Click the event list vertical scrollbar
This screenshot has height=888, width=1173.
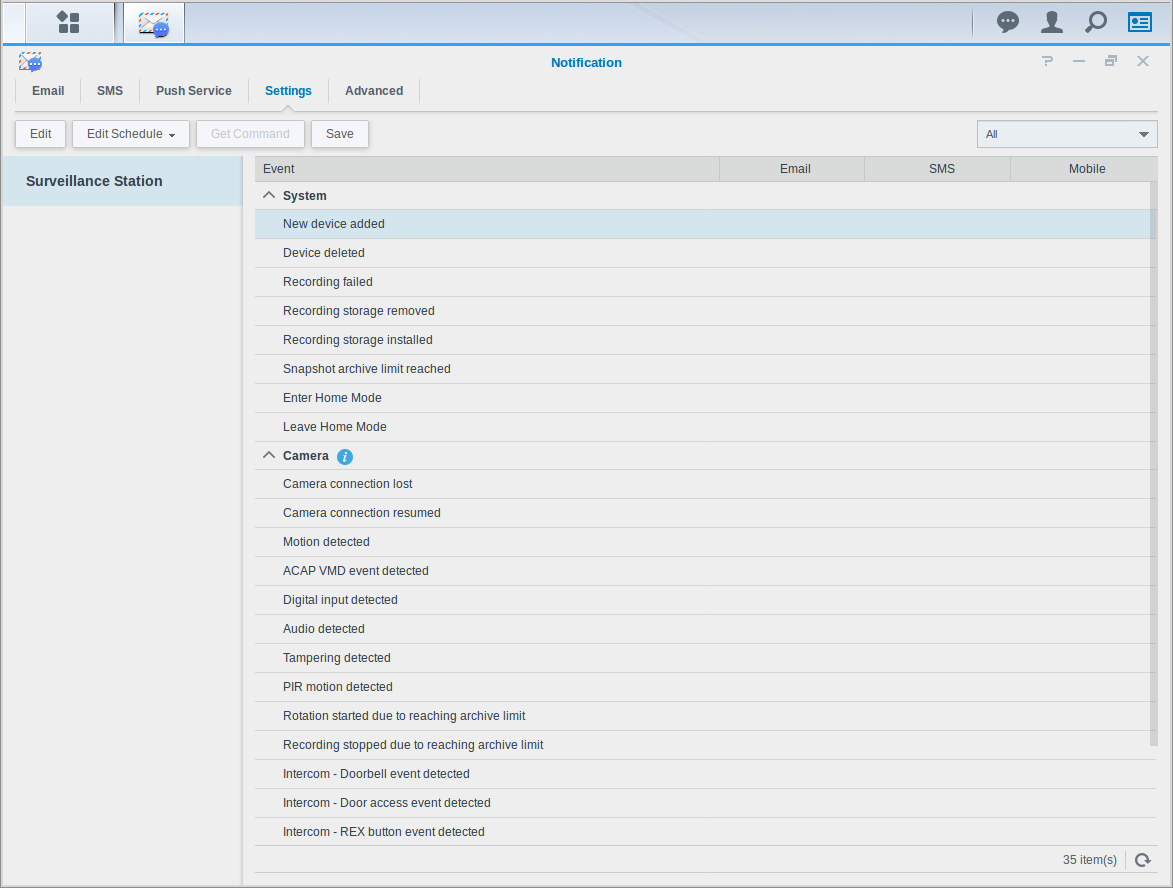pyautogui.click(x=1154, y=464)
